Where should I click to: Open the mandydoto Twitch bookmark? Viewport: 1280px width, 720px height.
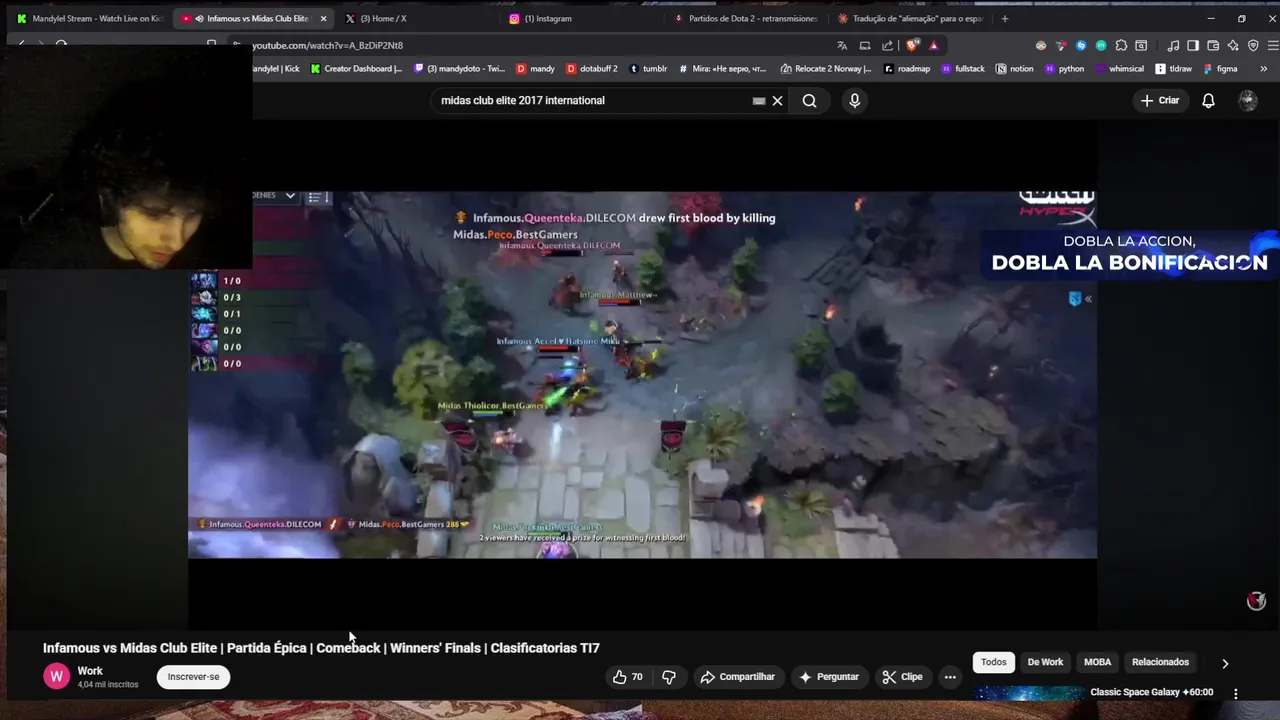pyautogui.click(x=459, y=69)
